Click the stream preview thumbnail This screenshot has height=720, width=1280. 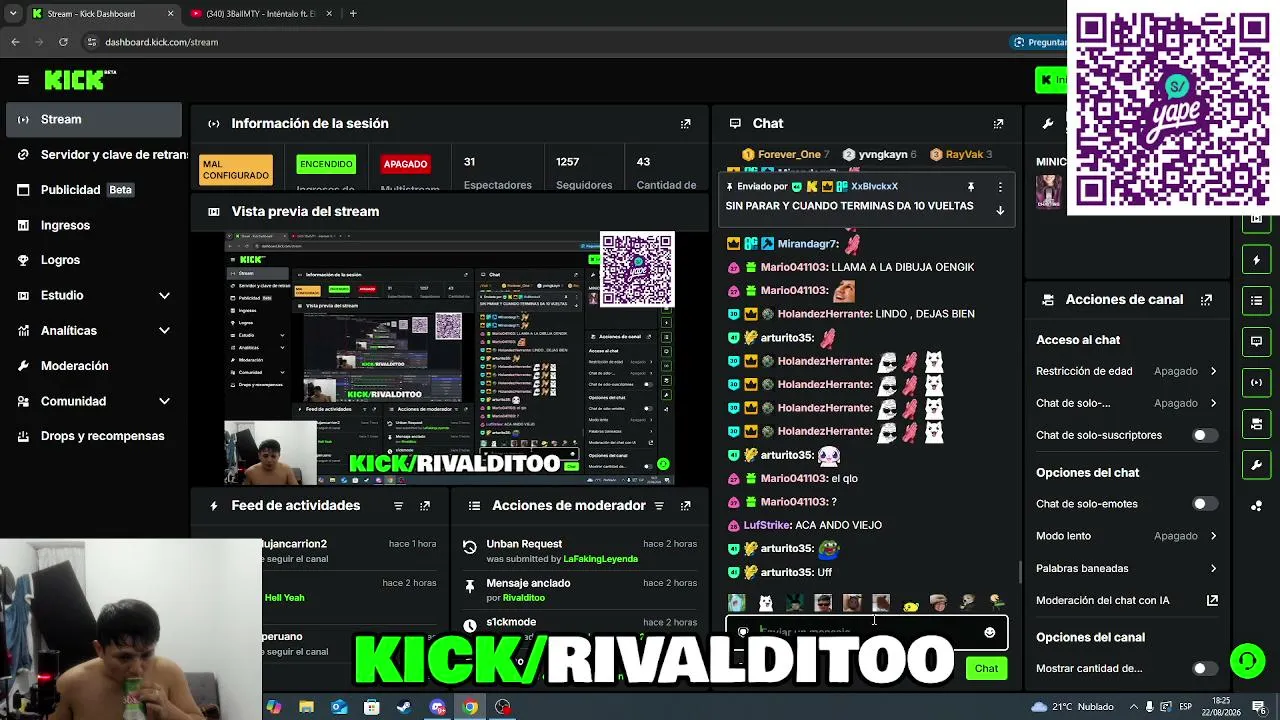click(449, 358)
